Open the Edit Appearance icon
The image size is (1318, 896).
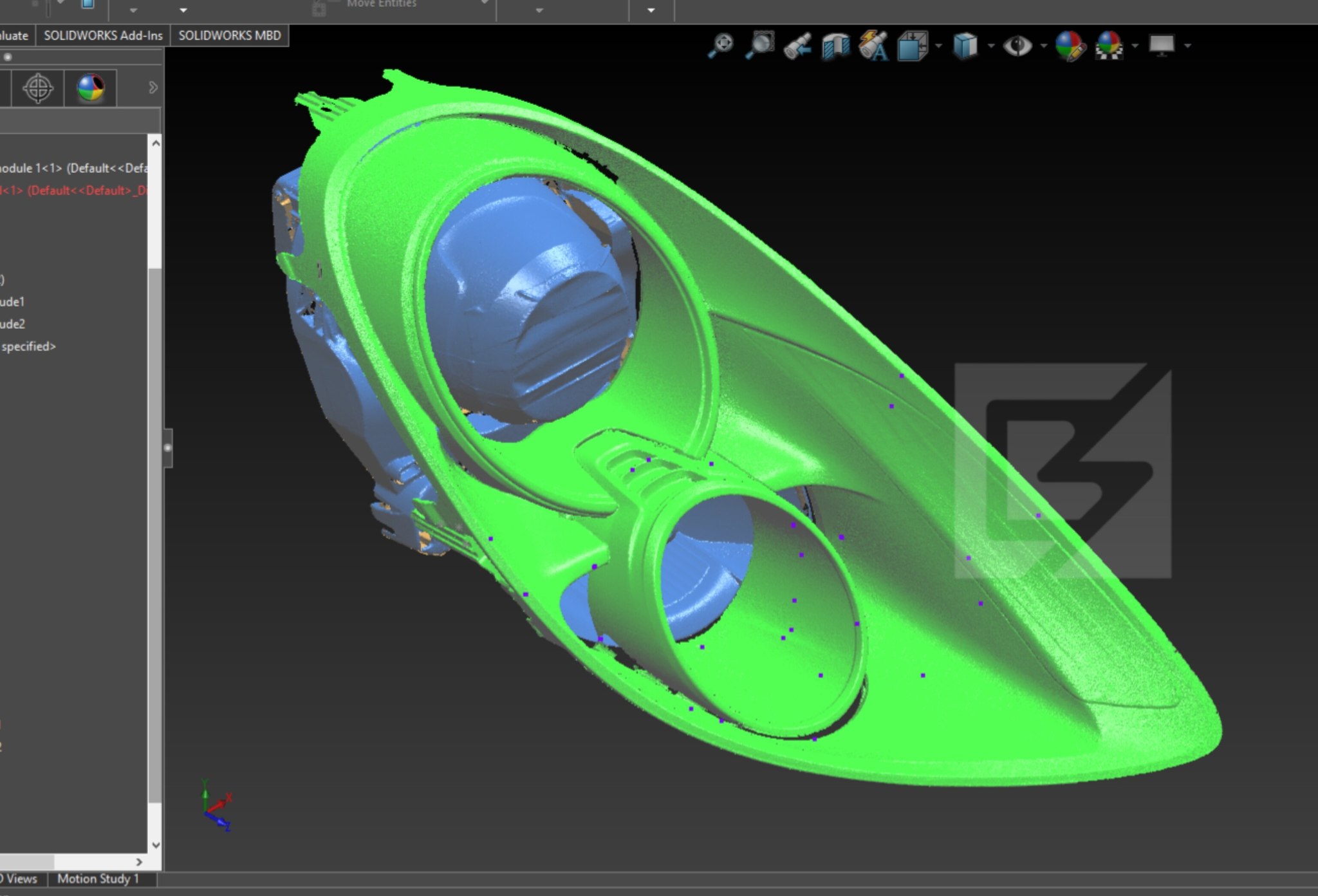point(1070,46)
